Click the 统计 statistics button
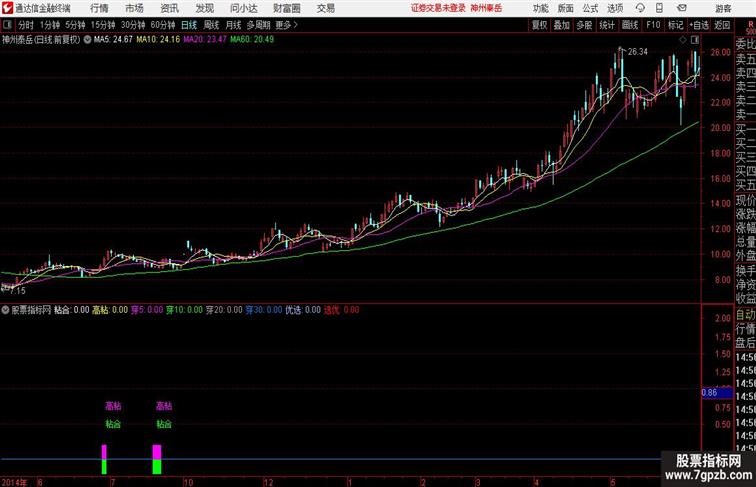This screenshot has height=487, width=756. (607, 25)
